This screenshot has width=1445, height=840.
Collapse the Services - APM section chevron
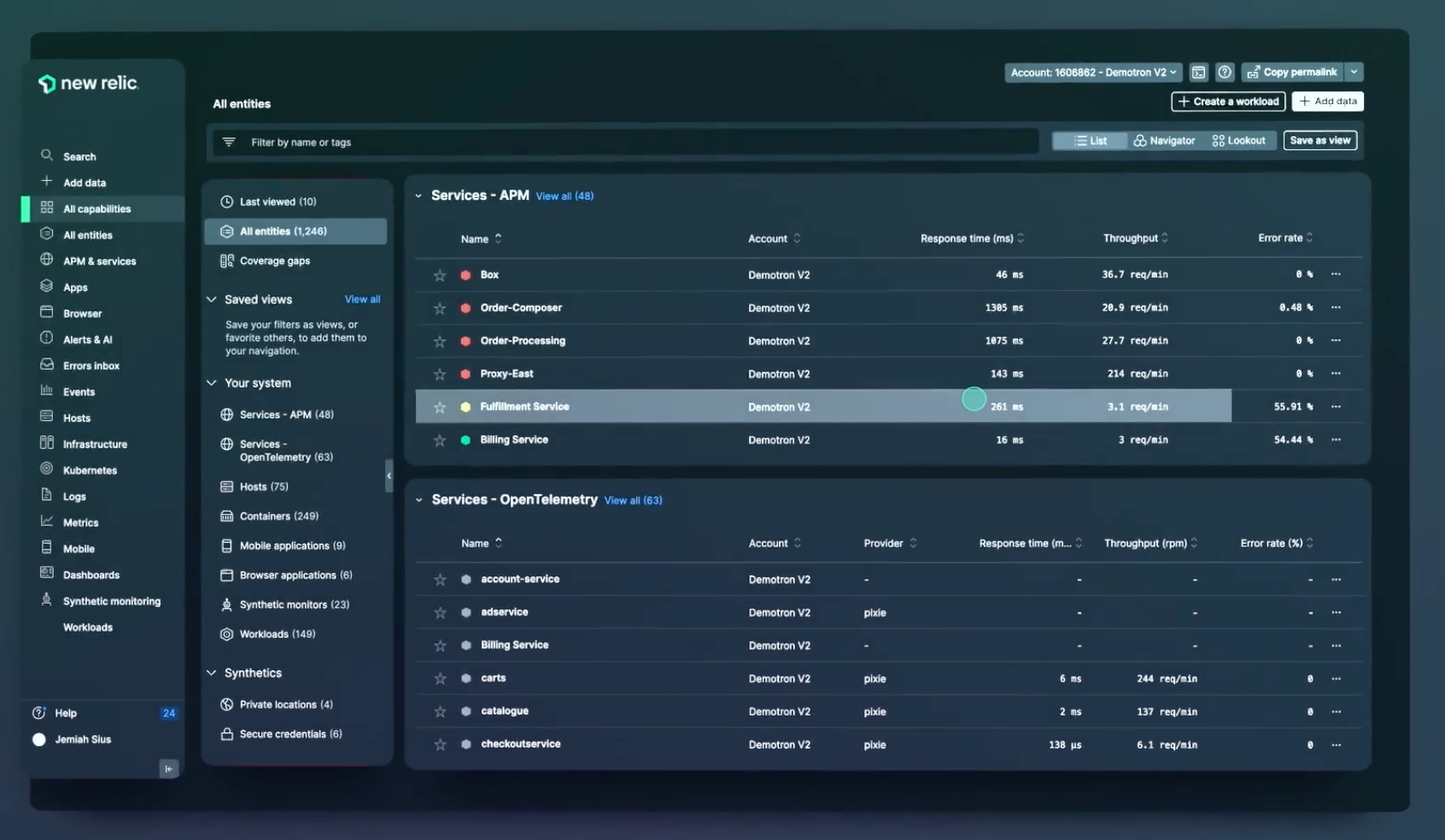pyautogui.click(x=418, y=195)
